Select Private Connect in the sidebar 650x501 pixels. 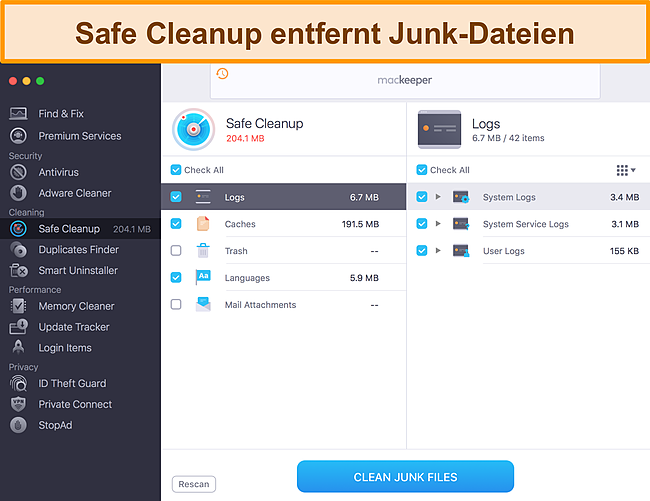pos(75,404)
